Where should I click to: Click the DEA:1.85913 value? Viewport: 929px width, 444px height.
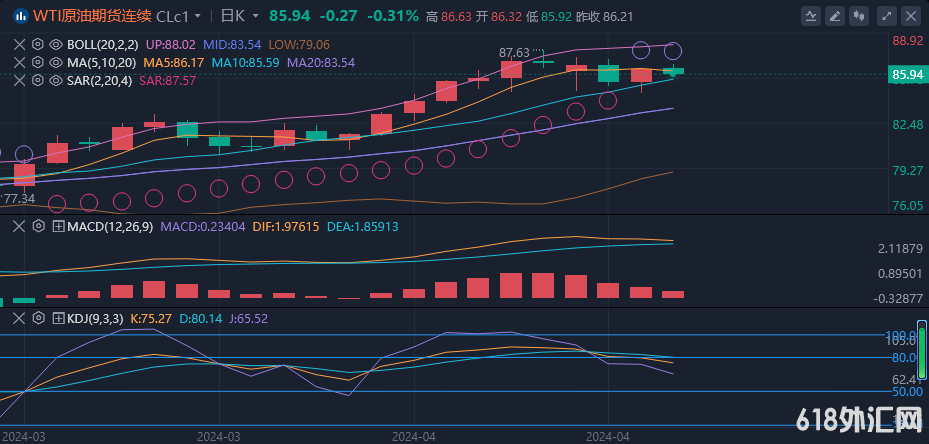pos(362,226)
